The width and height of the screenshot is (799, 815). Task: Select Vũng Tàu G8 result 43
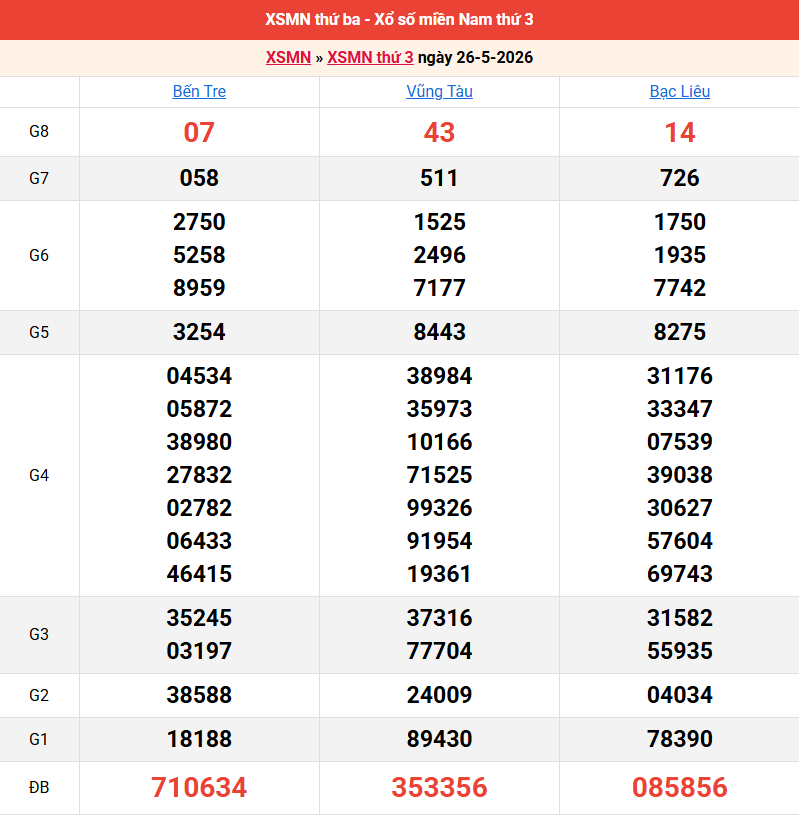tap(439, 132)
